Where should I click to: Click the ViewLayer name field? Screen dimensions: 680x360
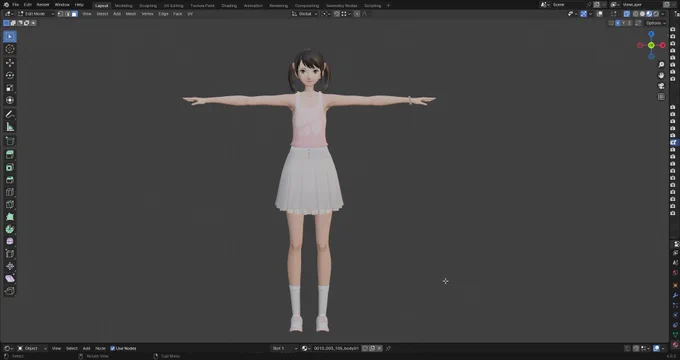641,5
